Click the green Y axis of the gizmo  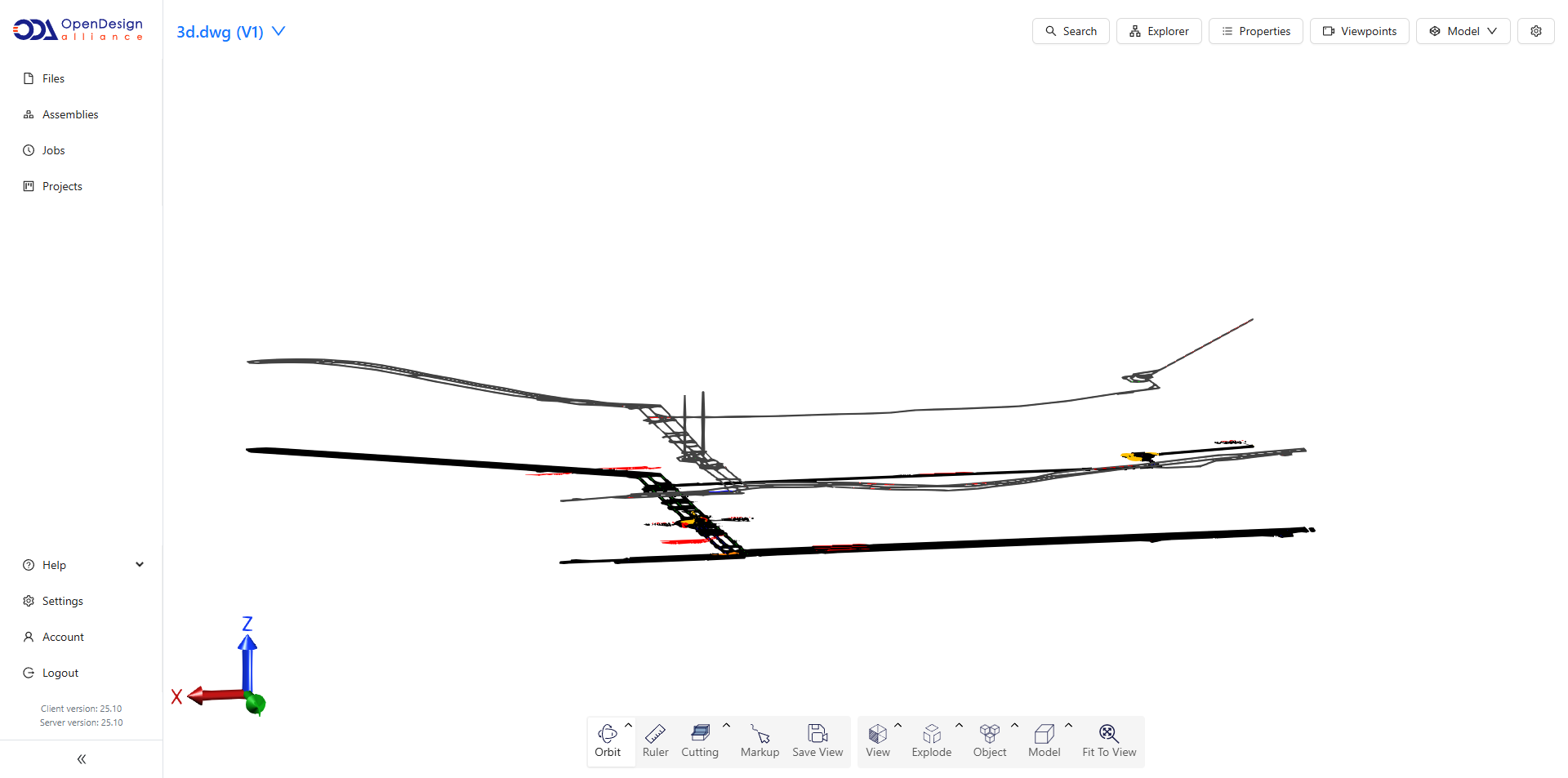point(256,703)
